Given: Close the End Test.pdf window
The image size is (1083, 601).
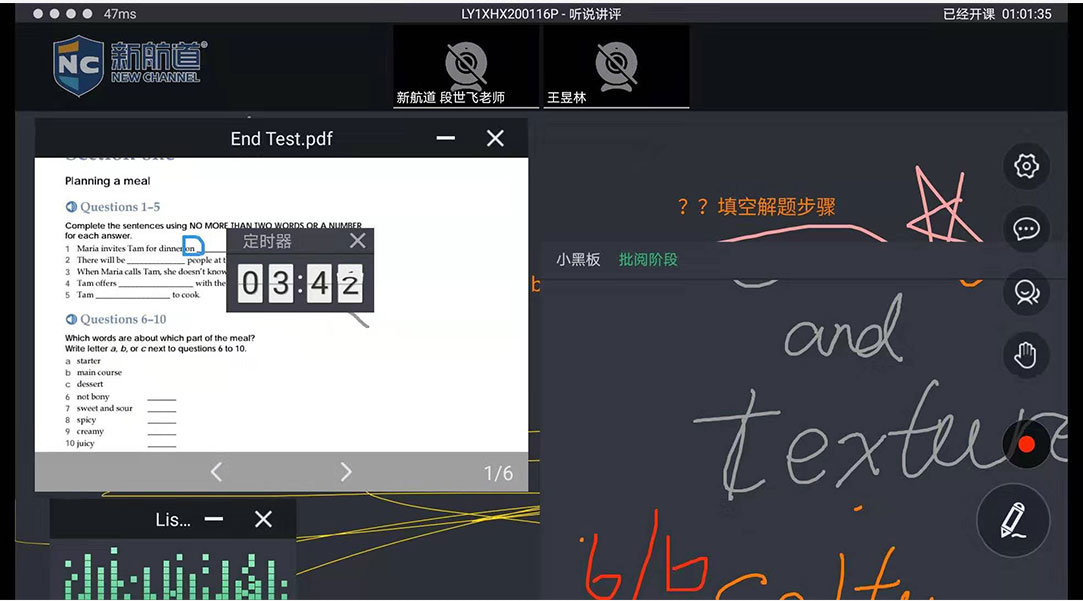Looking at the screenshot, I should [495, 138].
